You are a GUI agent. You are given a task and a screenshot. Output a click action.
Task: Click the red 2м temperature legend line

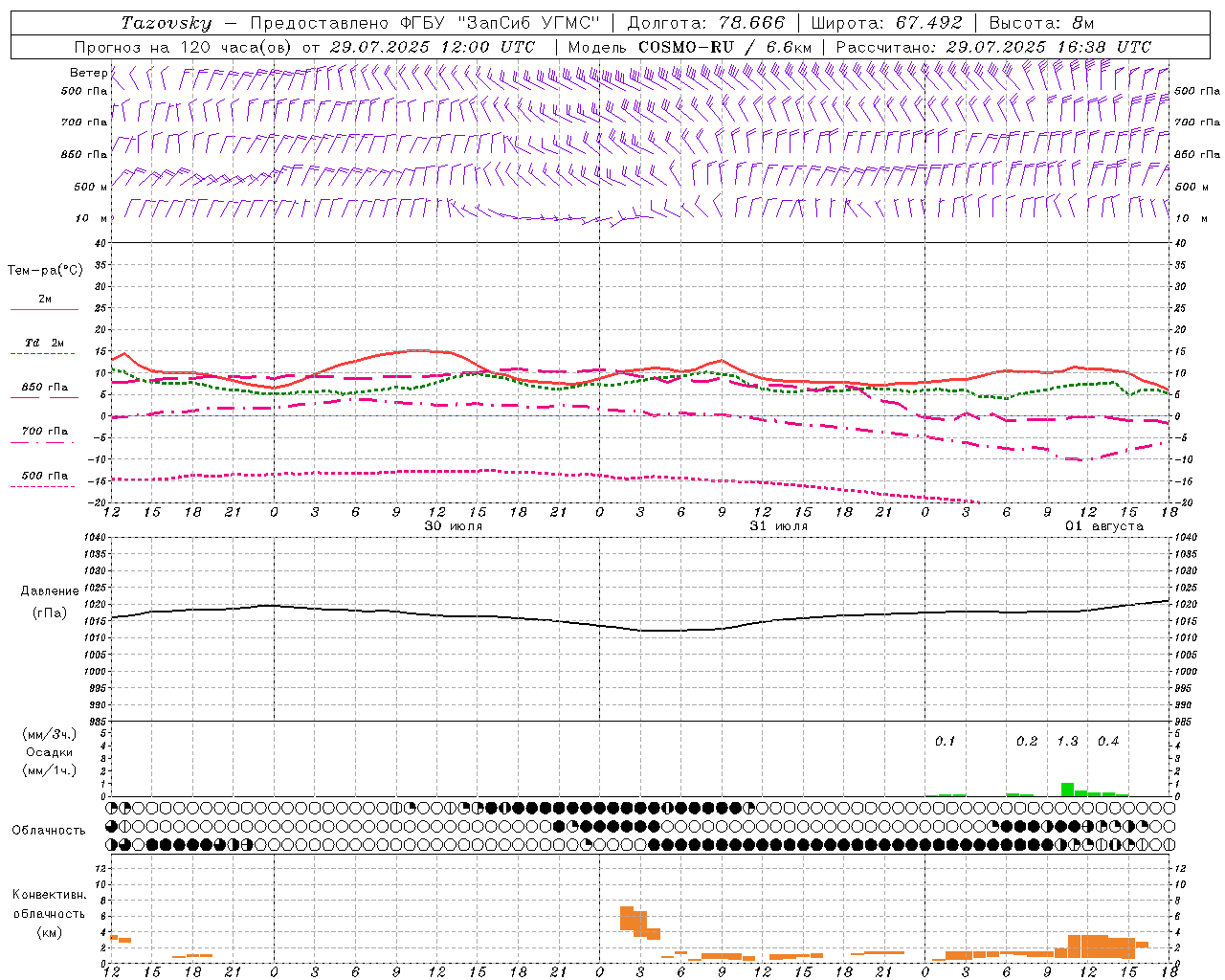click(x=44, y=309)
